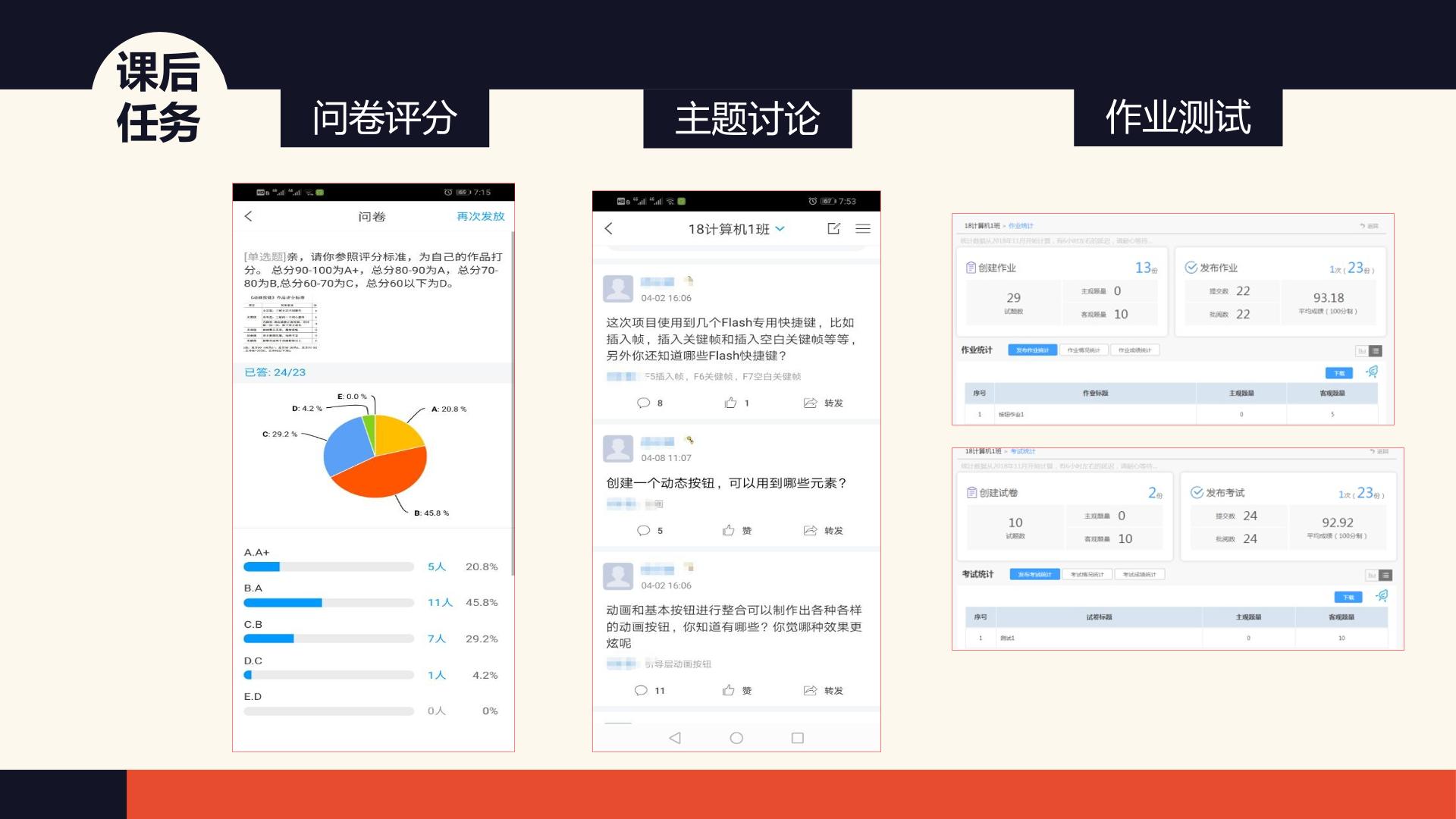
Task: Select the 作业成绩统计 tab
Action: (1134, 350)
